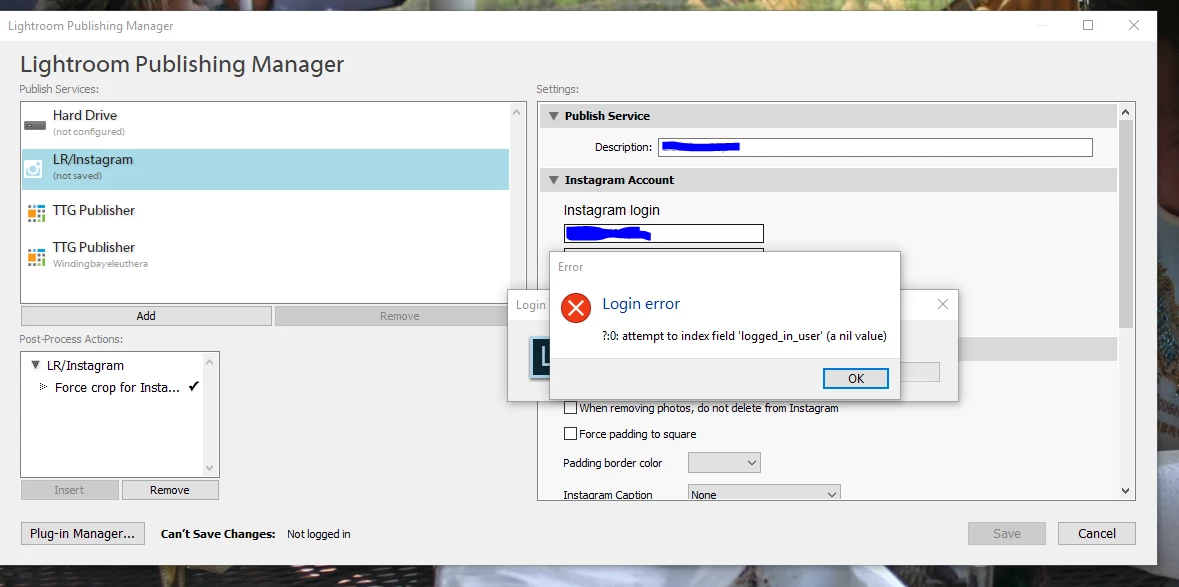Select TTG Publisher Windingbayeleuthera service
The height and width of the screenshot is (587, 1179).
pos(265,256)
